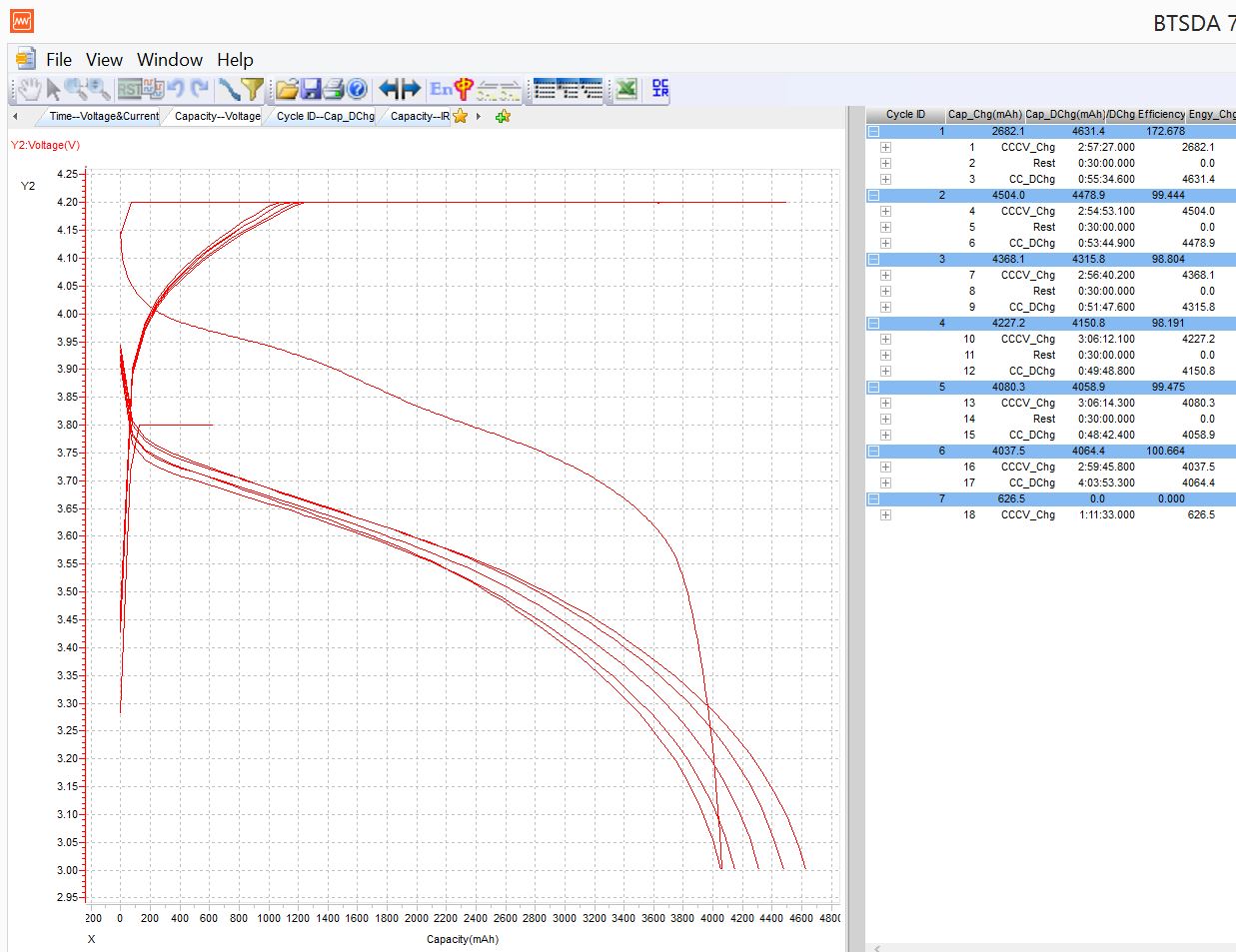Collapse cycle 5 row

pos(873,387)
